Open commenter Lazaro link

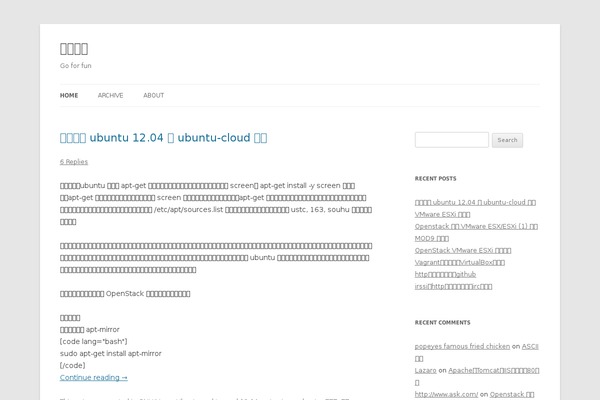coord(426,370)
